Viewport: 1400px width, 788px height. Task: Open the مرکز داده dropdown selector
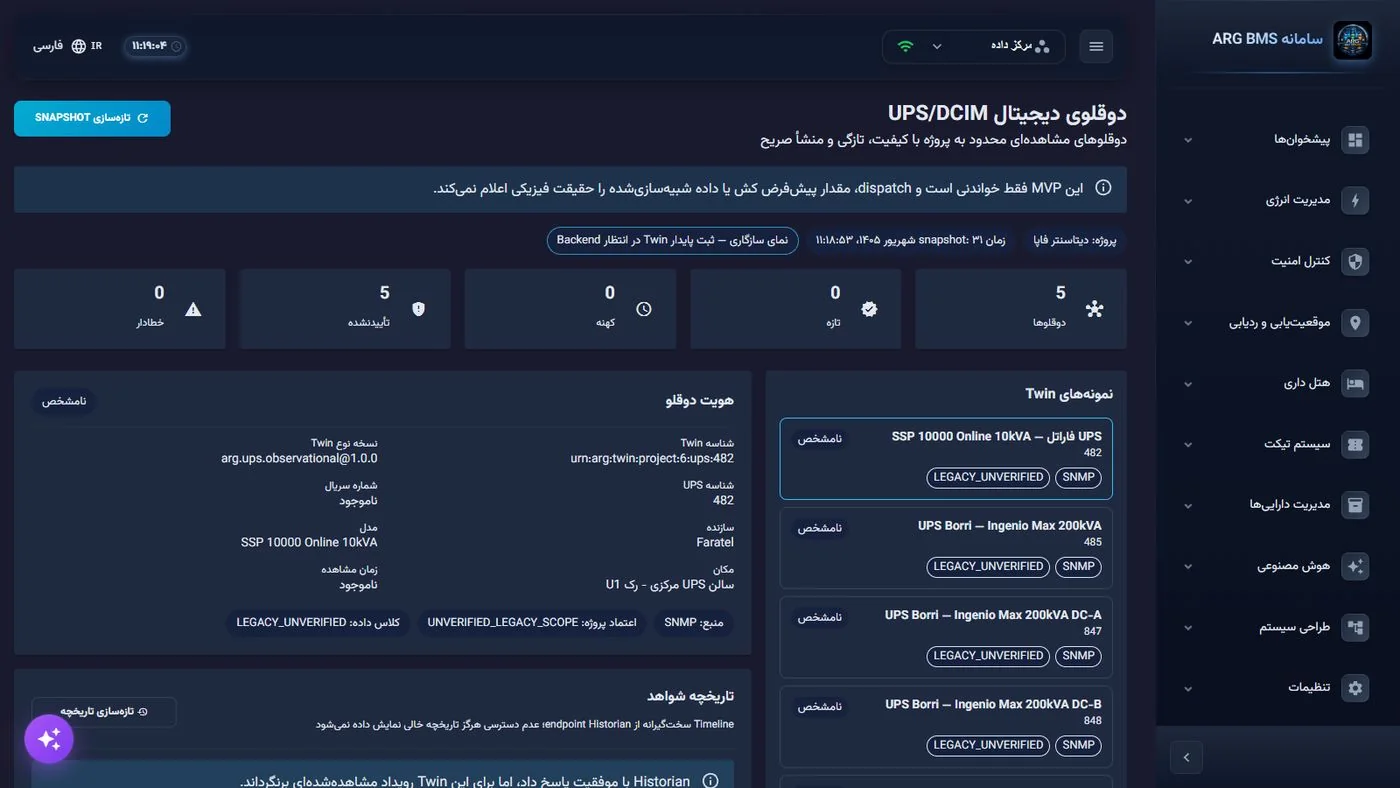click(974, 46)
